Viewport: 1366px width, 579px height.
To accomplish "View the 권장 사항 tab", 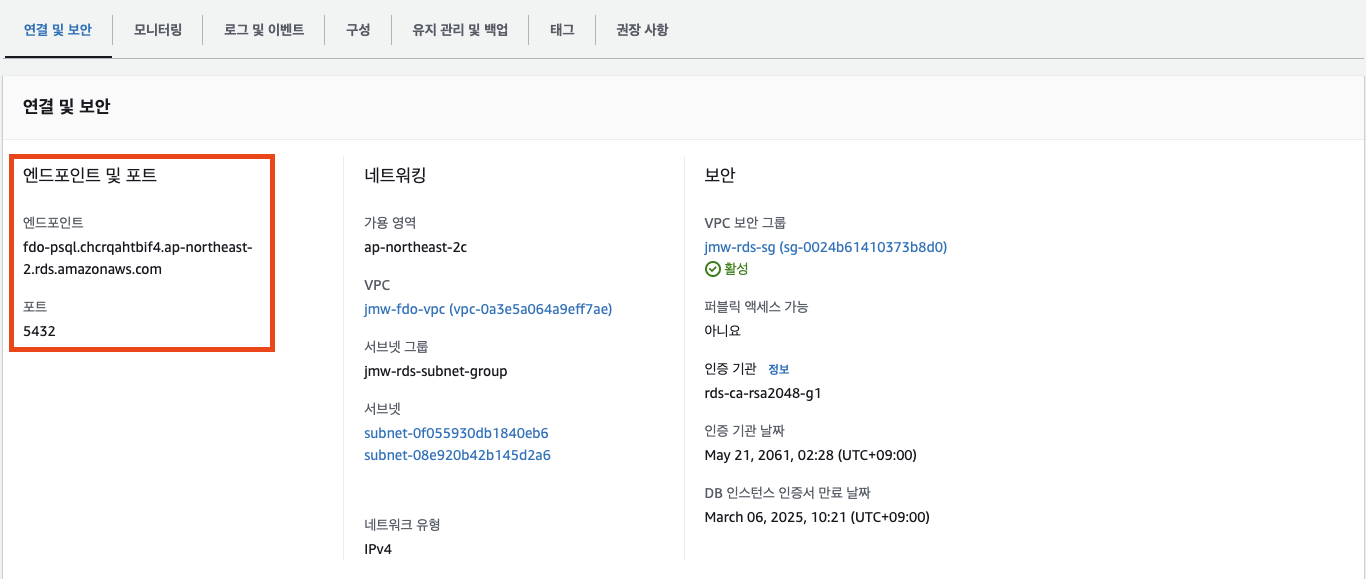I will tap(641, 29).
